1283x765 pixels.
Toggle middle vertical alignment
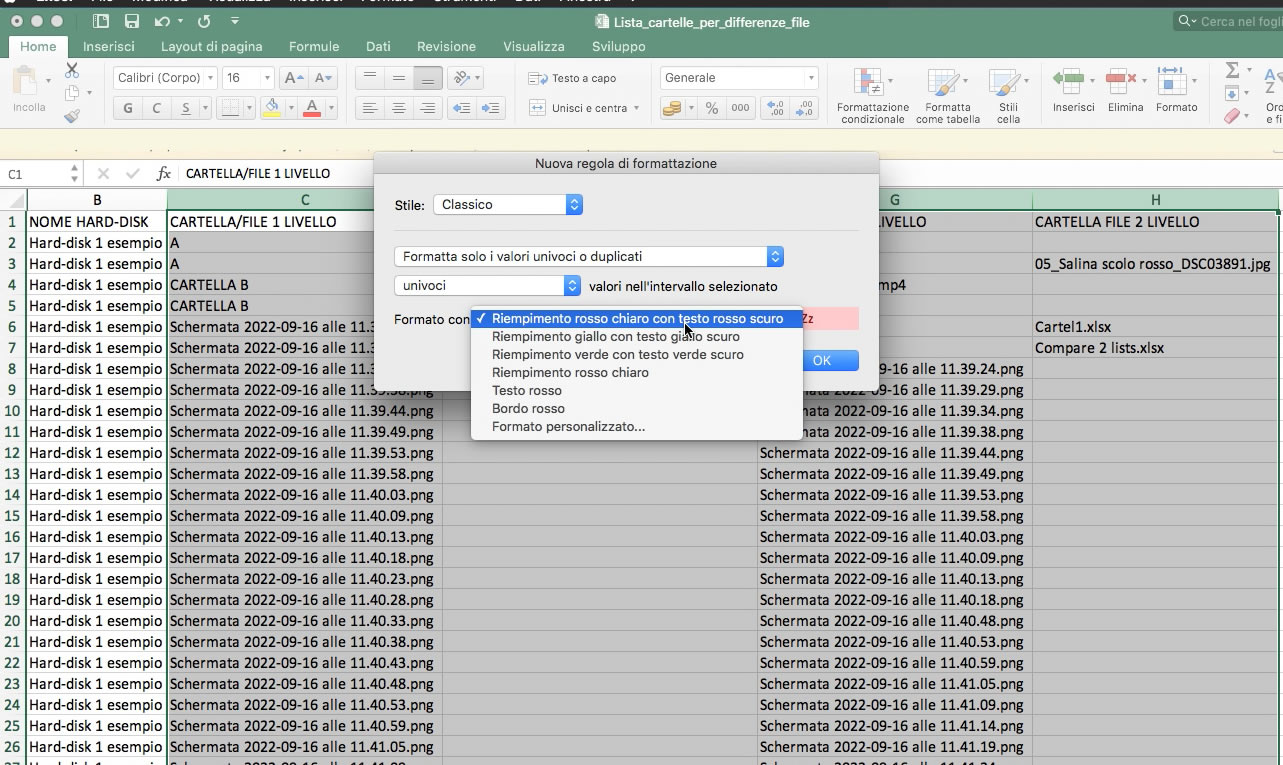[x=399, y=78]
